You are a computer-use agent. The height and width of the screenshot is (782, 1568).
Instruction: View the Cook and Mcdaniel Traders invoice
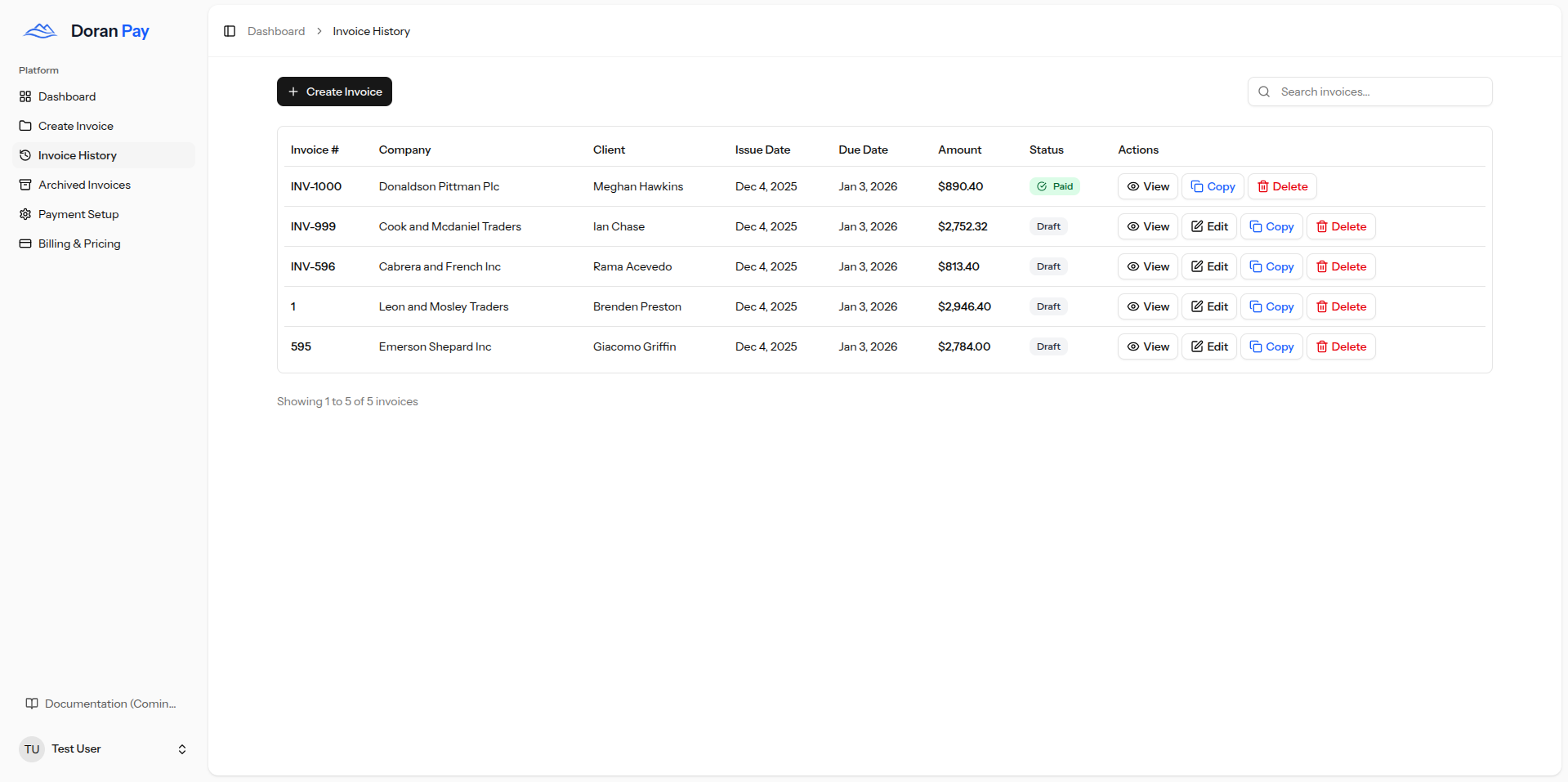click(1147, 226)
